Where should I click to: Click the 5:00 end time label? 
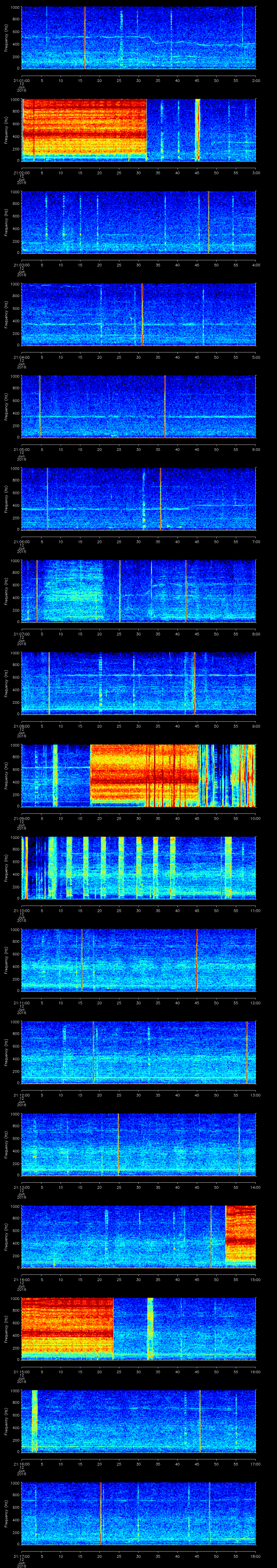[x=256, y=357]
